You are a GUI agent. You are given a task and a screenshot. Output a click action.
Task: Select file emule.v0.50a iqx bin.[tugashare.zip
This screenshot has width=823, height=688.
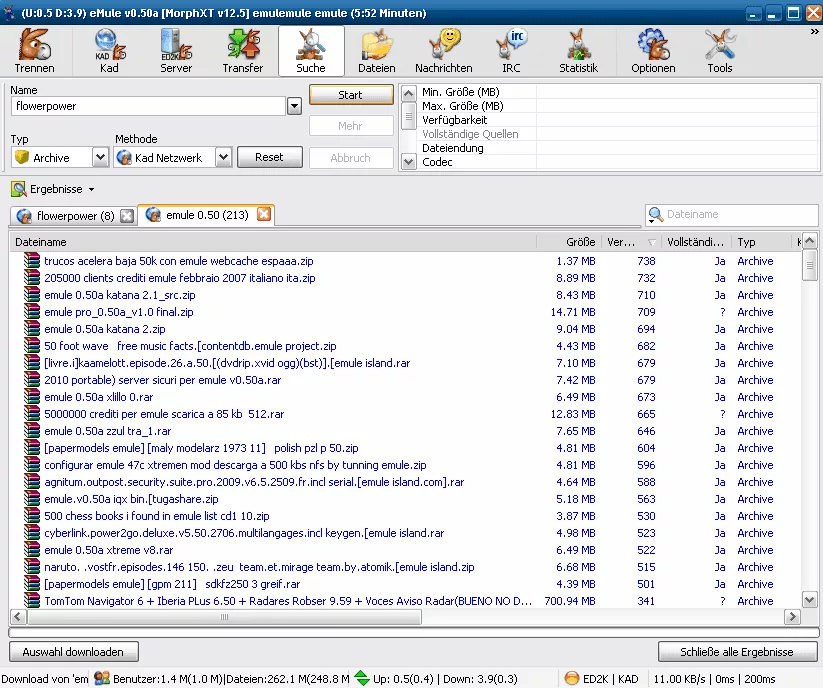pos(131,499)
